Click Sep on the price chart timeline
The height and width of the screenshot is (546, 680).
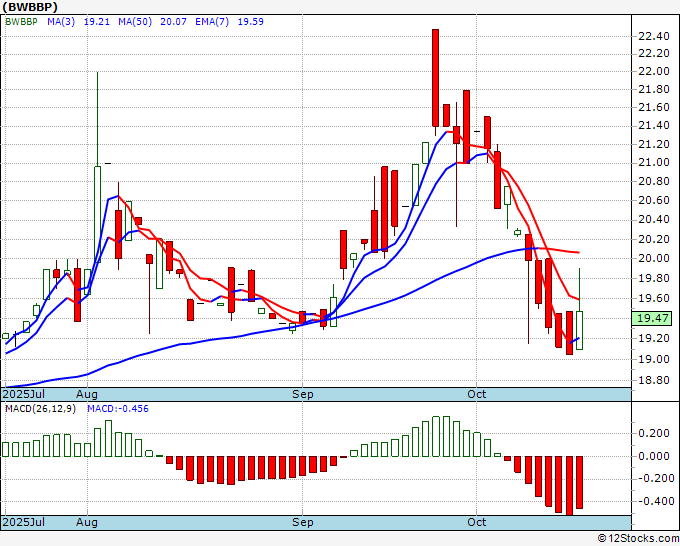[302, 394]
